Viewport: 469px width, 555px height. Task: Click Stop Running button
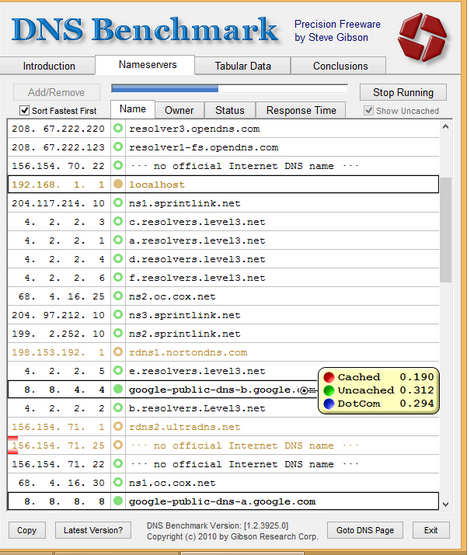(x=403, y=92)
